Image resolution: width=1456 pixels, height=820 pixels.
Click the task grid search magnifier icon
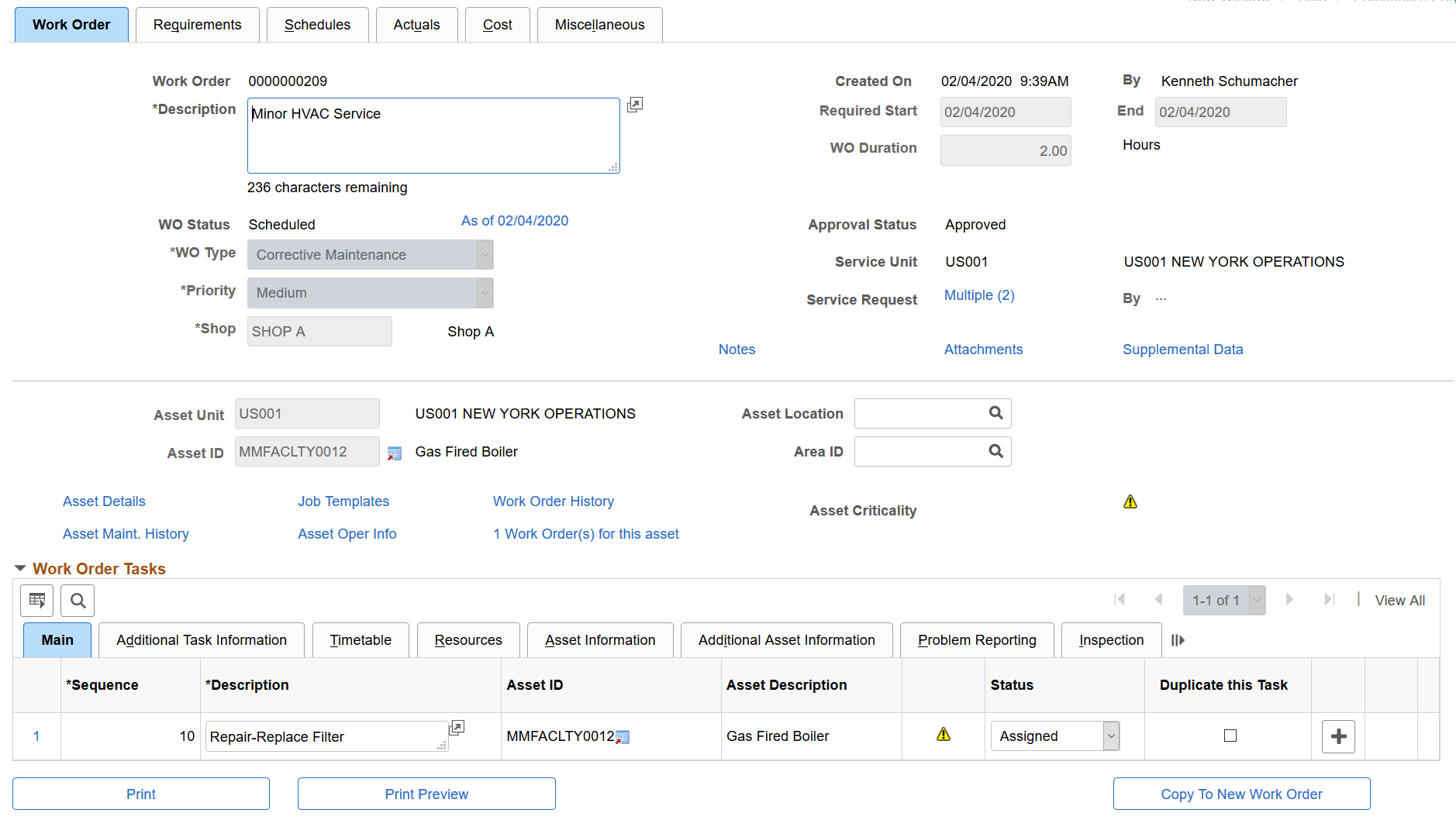[78, 601]
